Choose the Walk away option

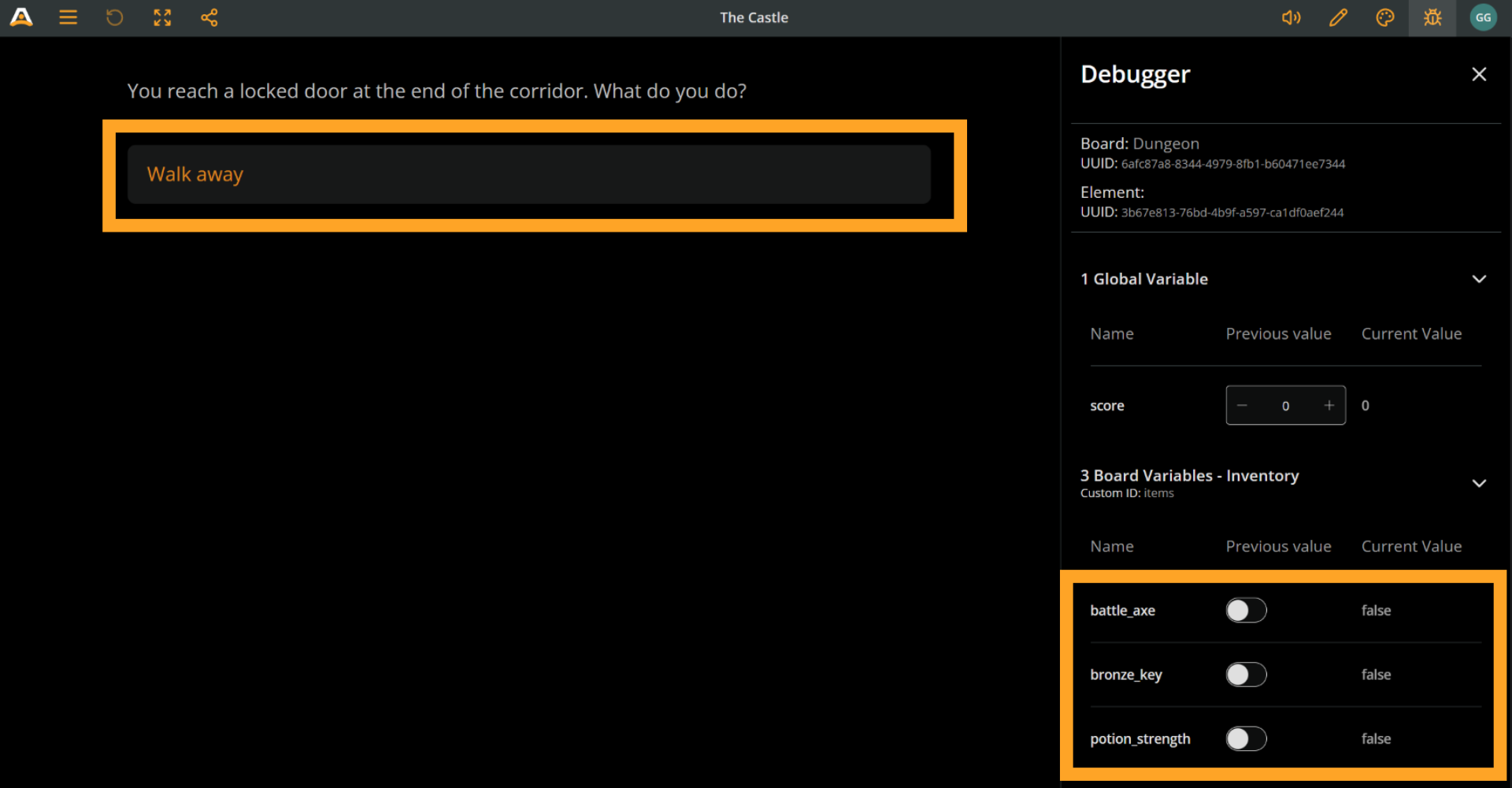coord(528,174)
